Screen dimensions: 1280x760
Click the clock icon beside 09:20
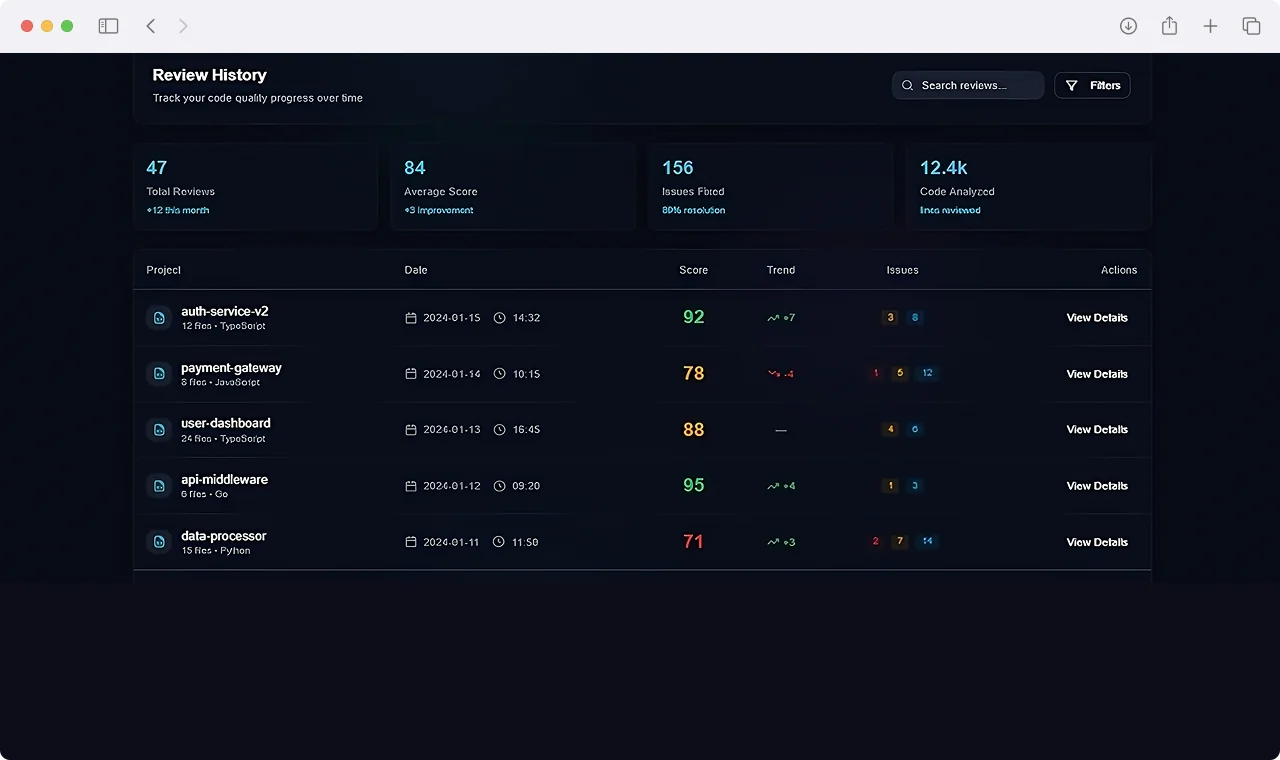(499, 486)
